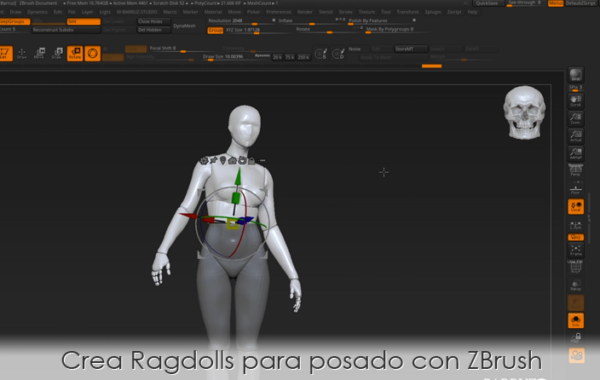Open the Zplugin menu
The image size is (600, 380).
[433, 12]
